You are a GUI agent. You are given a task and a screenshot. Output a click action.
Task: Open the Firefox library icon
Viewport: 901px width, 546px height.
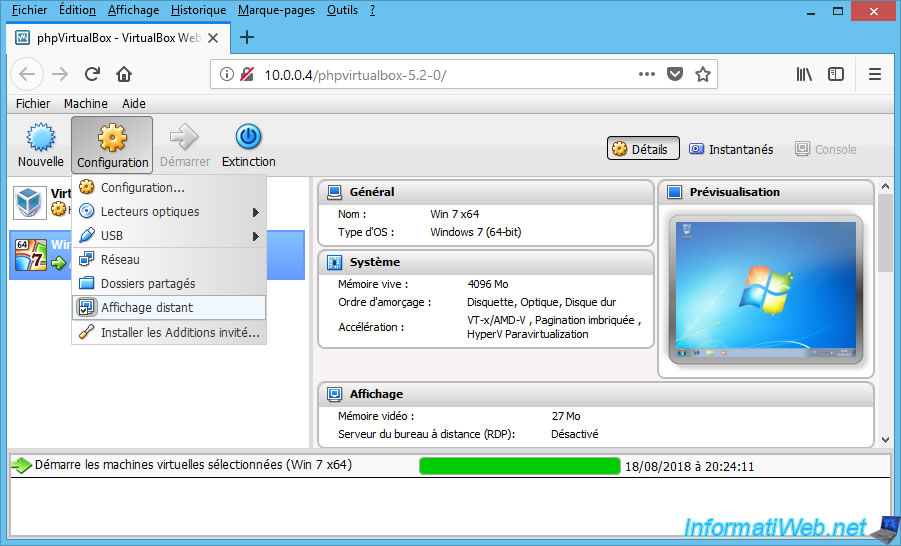[x=804, y=74]
